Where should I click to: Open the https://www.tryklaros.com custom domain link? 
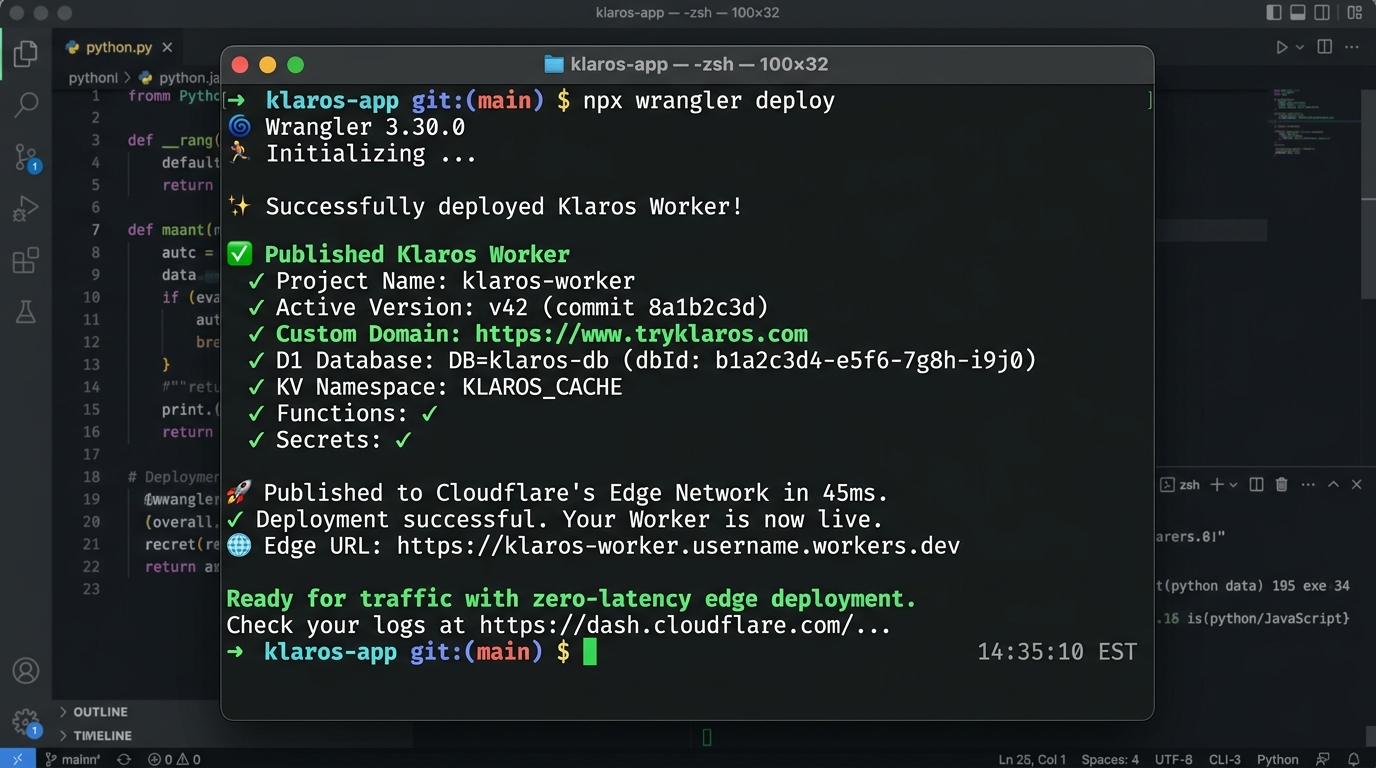click(641, 334)
